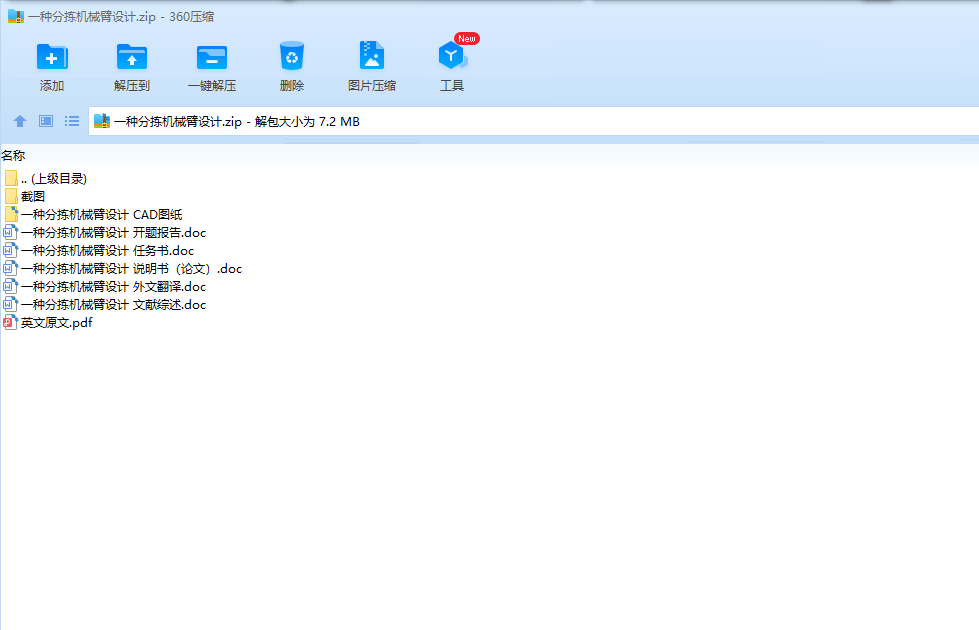Select 一种分拣机械臂设计 文献综述.doc file name
Screen dimensions: 979x630
[113, 305]
